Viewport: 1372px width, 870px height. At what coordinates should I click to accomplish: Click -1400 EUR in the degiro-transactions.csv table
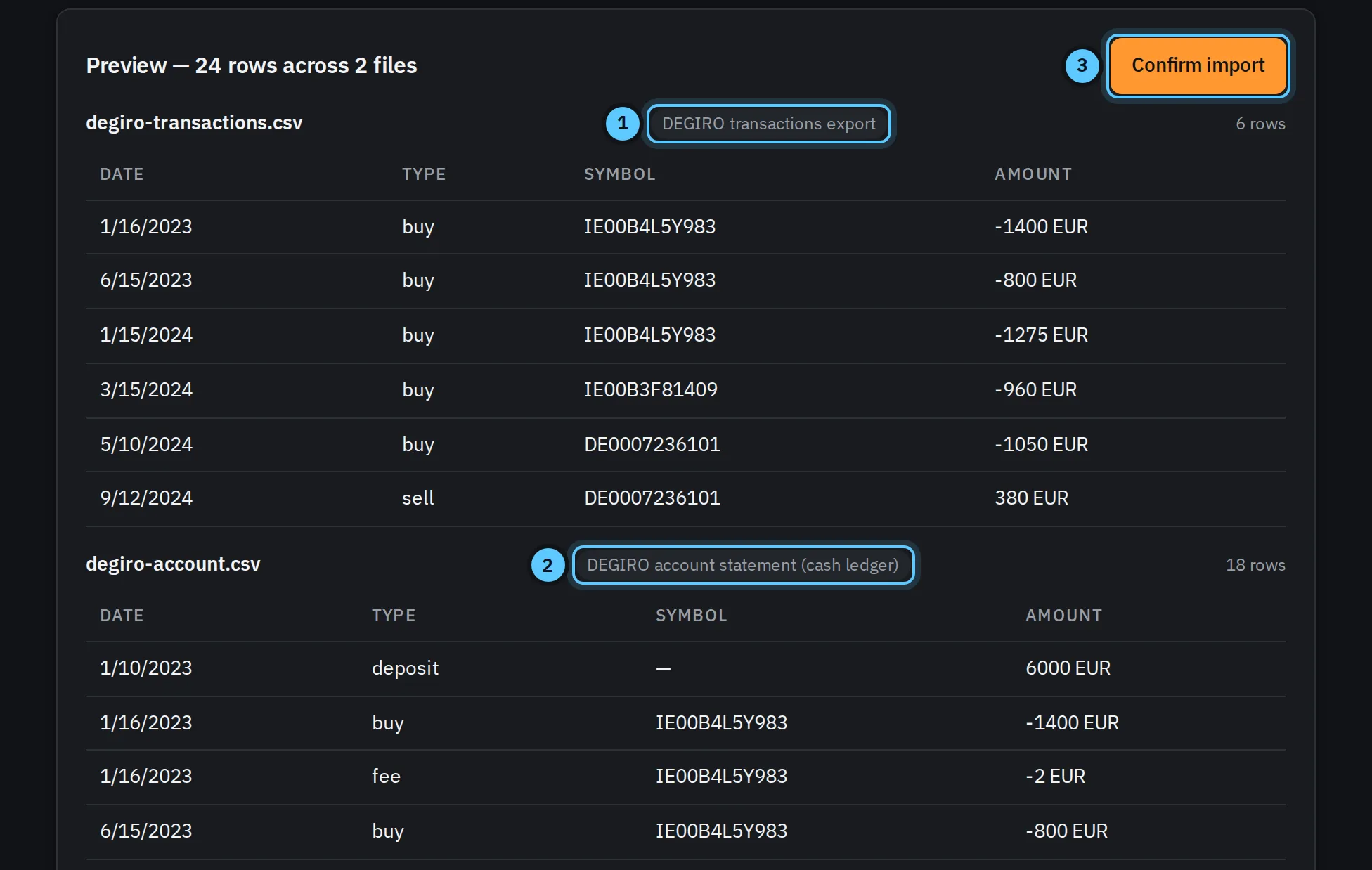click(1041, 226)
